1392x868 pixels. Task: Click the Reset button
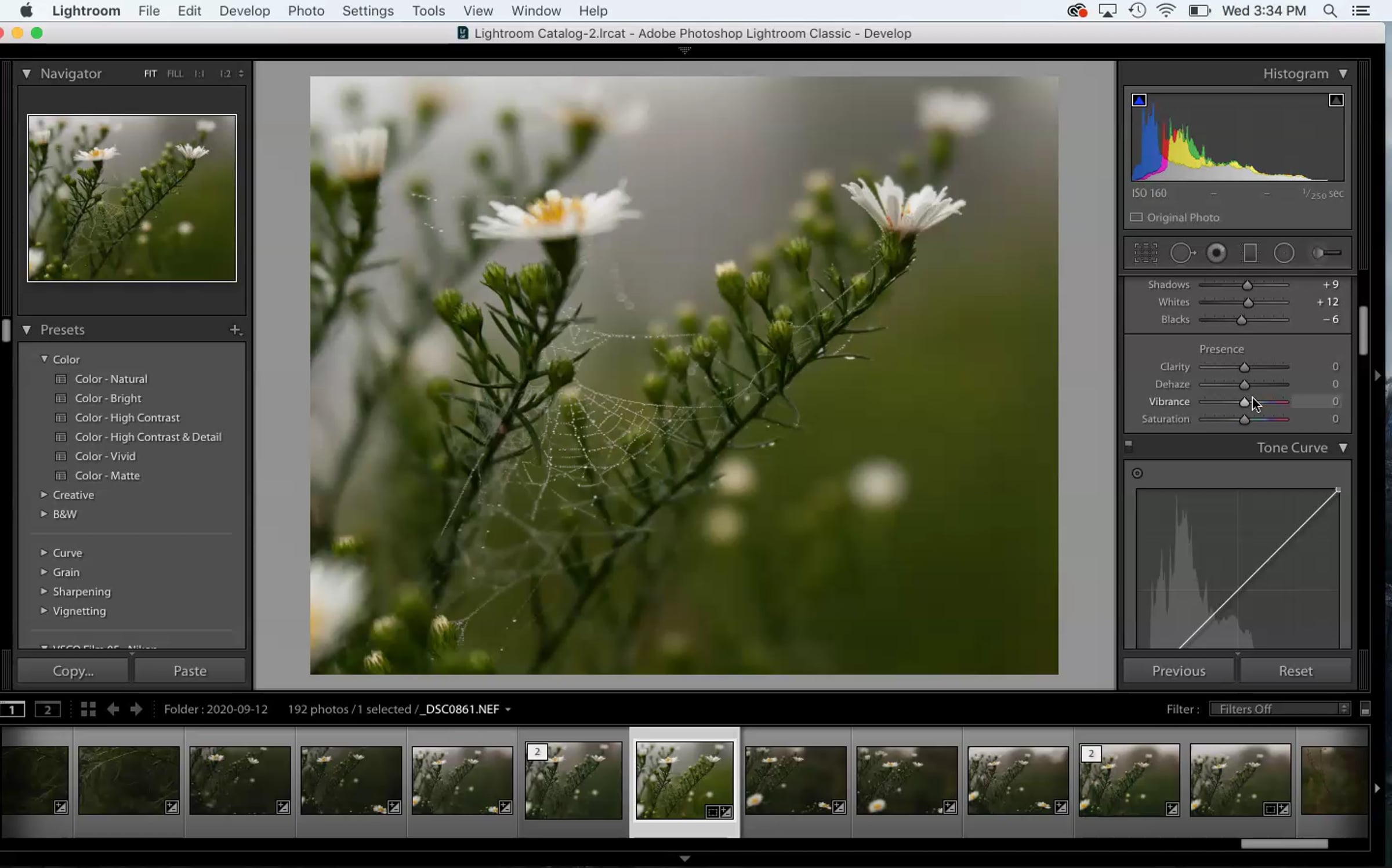[1295, 671]
